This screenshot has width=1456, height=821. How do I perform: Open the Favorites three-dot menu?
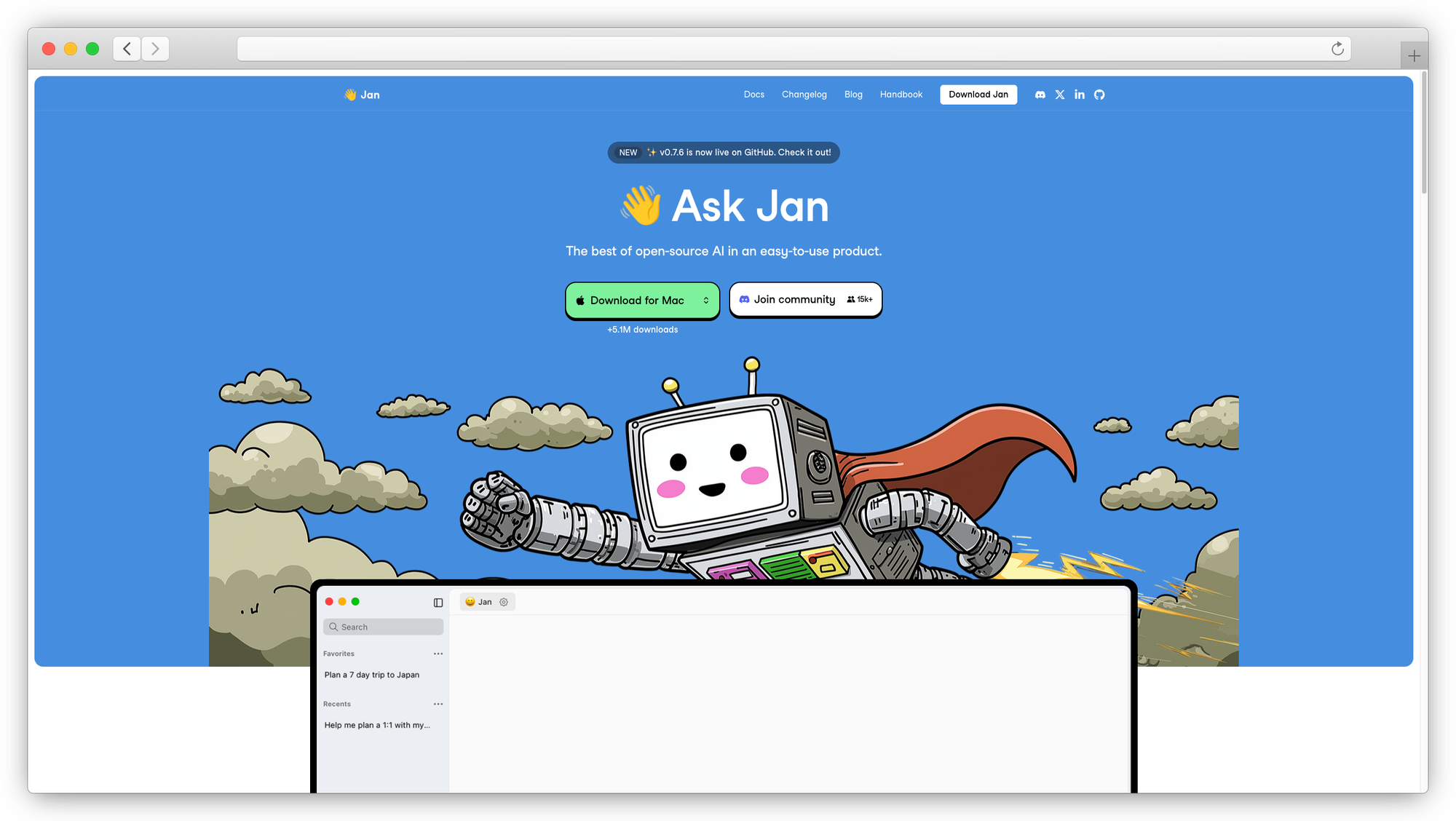[438, 654]
